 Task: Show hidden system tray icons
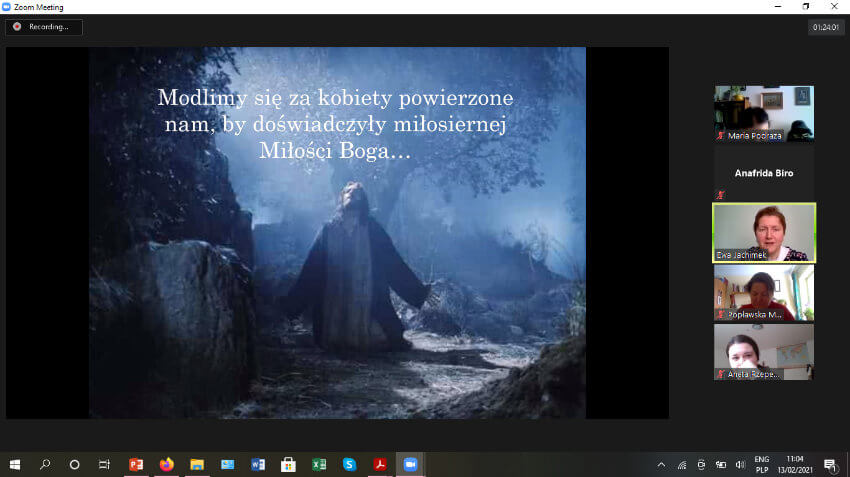tap(661, 465)
